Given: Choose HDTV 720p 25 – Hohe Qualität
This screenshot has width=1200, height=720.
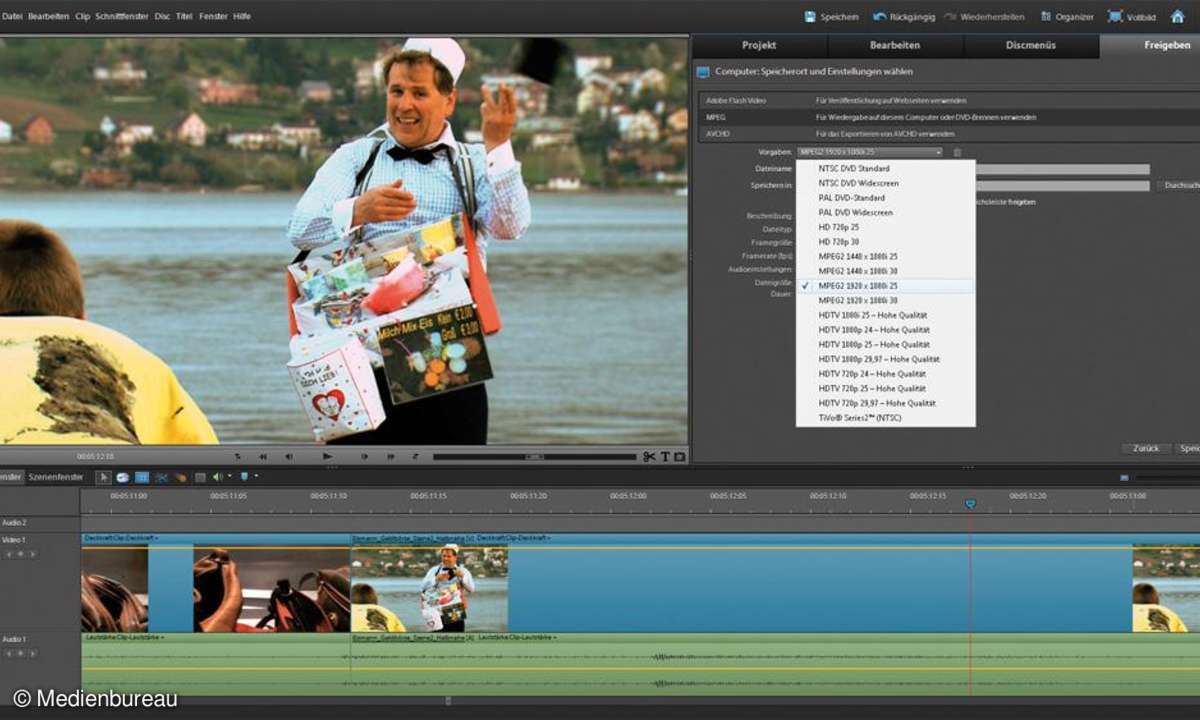Looking at the screenshot, I should pos(885,388).
